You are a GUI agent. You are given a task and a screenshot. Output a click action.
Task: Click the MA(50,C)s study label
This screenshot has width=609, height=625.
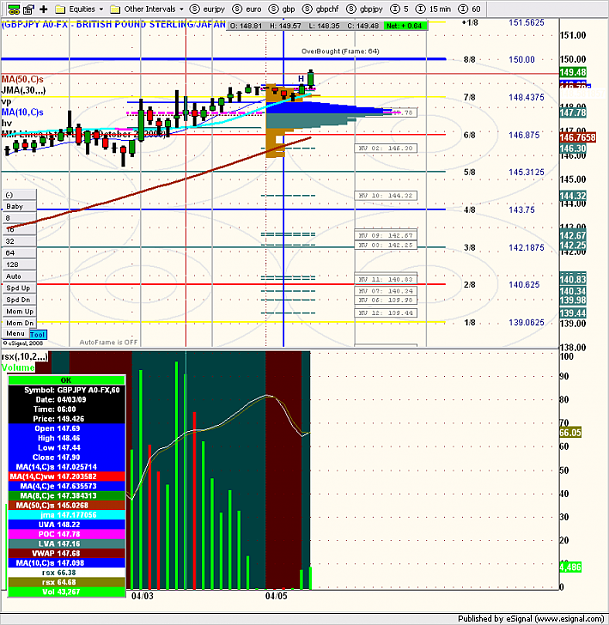23,79
